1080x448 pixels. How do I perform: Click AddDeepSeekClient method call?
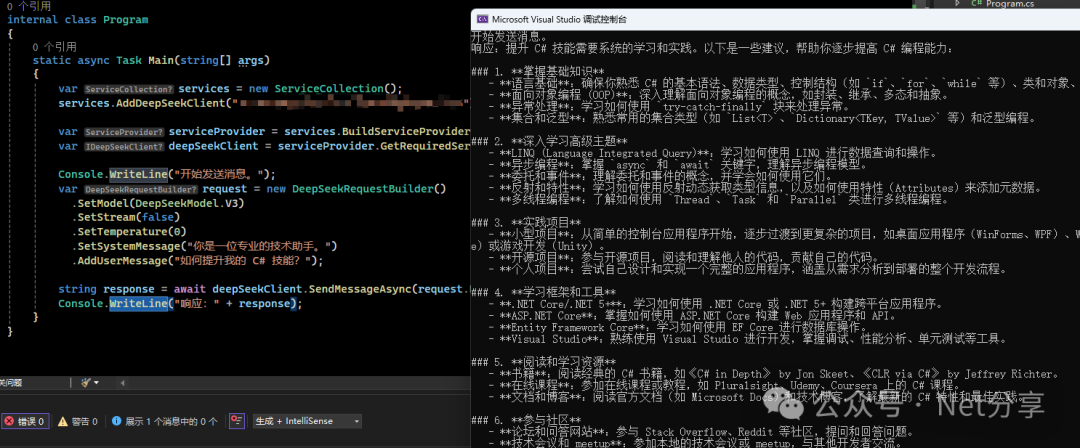(172, 103)
